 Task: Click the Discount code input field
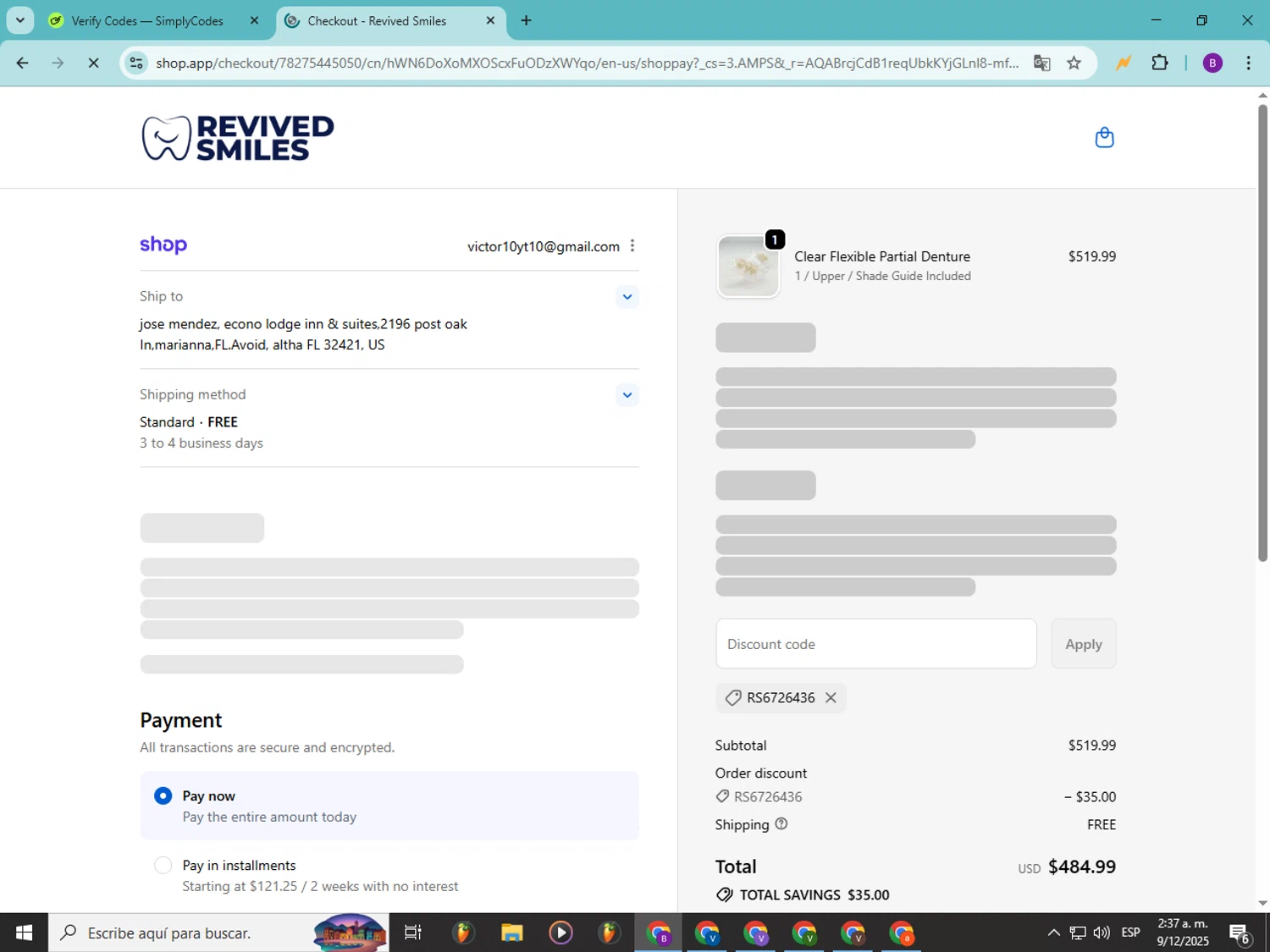(876, 644)
